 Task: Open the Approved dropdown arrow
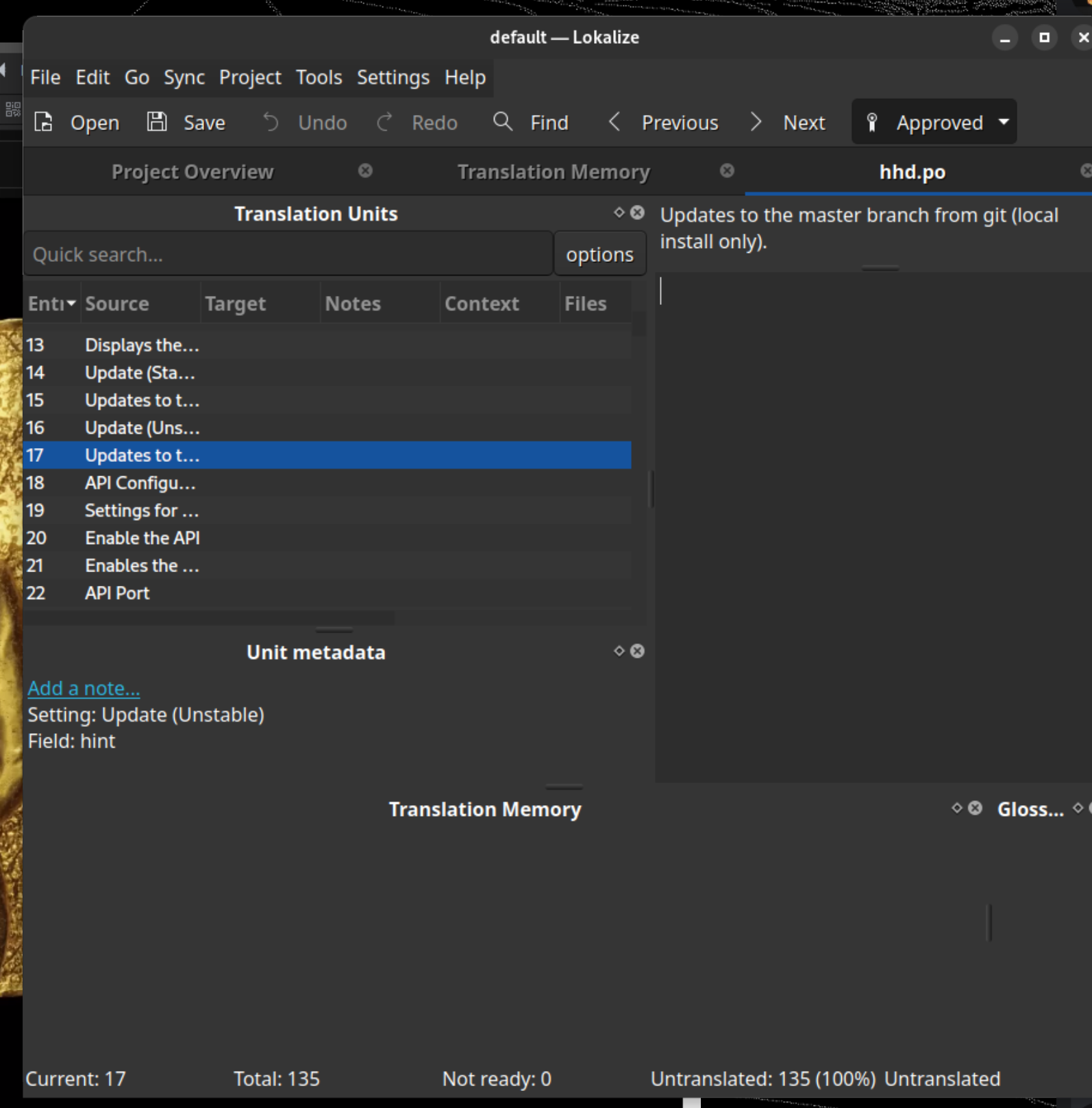pyautogui.click(x=1004, y=122)
